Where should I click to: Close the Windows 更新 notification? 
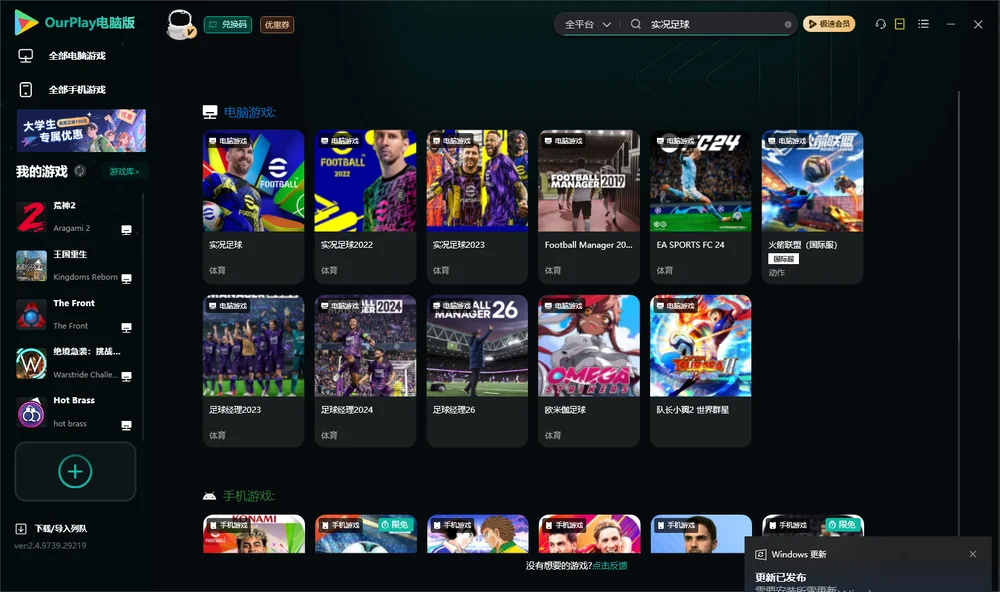[x=973, y=554]
